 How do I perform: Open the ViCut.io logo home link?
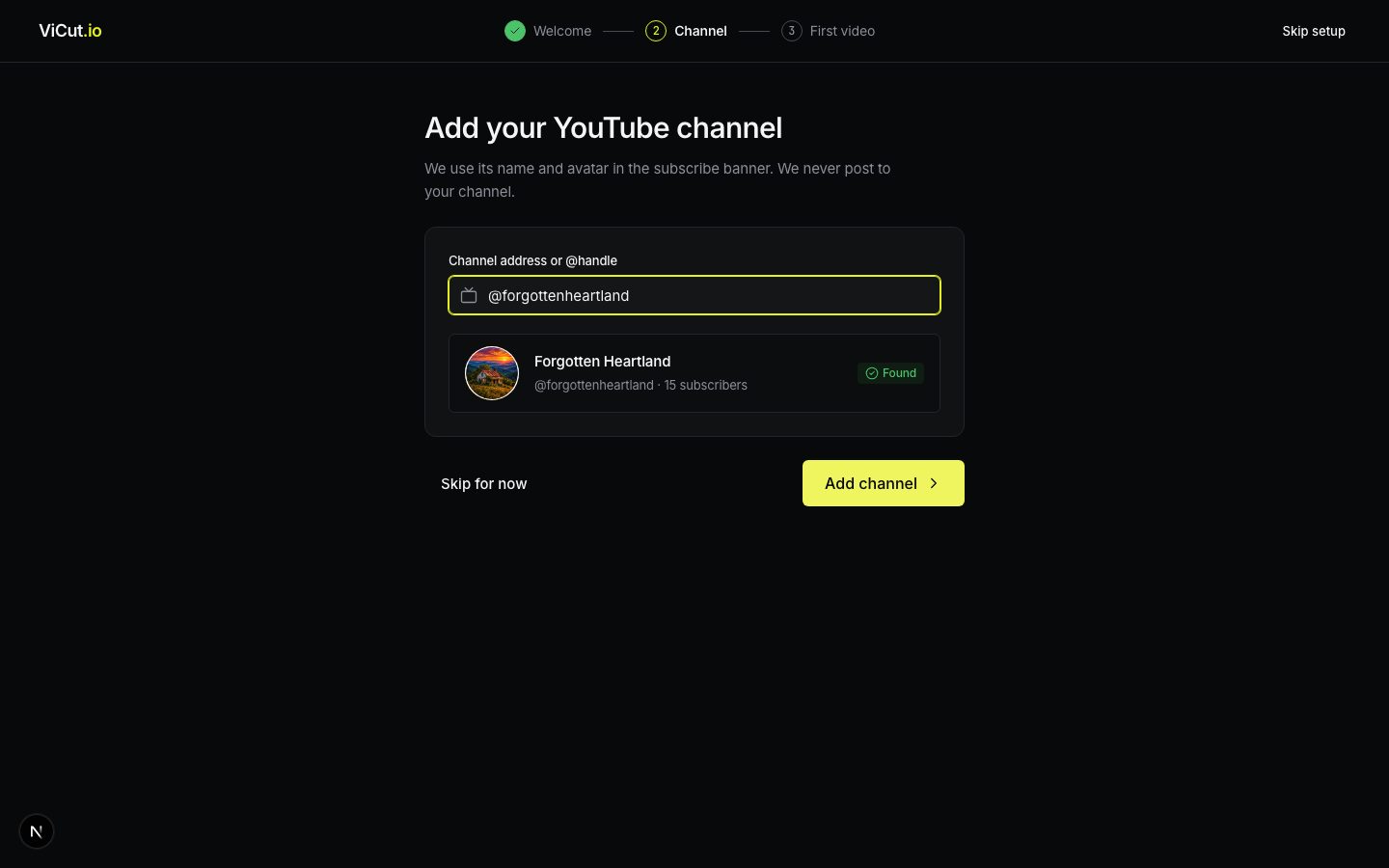coord(70,31)
